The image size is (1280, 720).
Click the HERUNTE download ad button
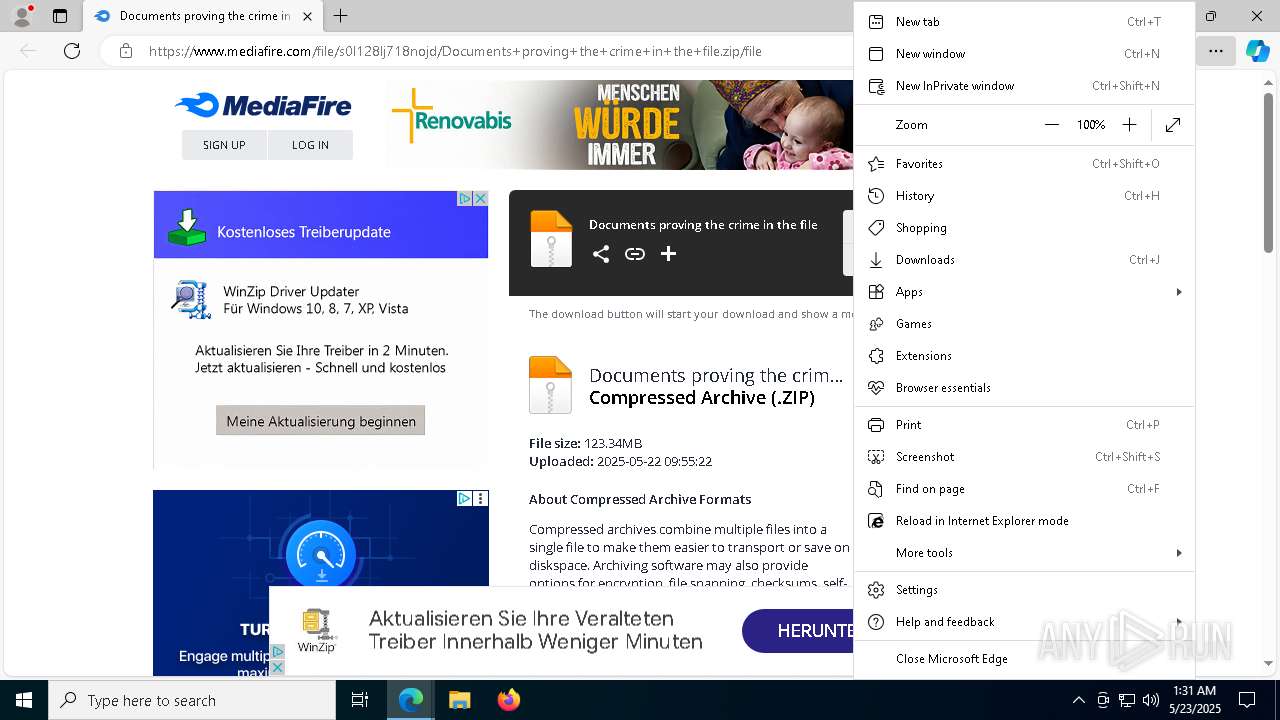pos(797,630)
